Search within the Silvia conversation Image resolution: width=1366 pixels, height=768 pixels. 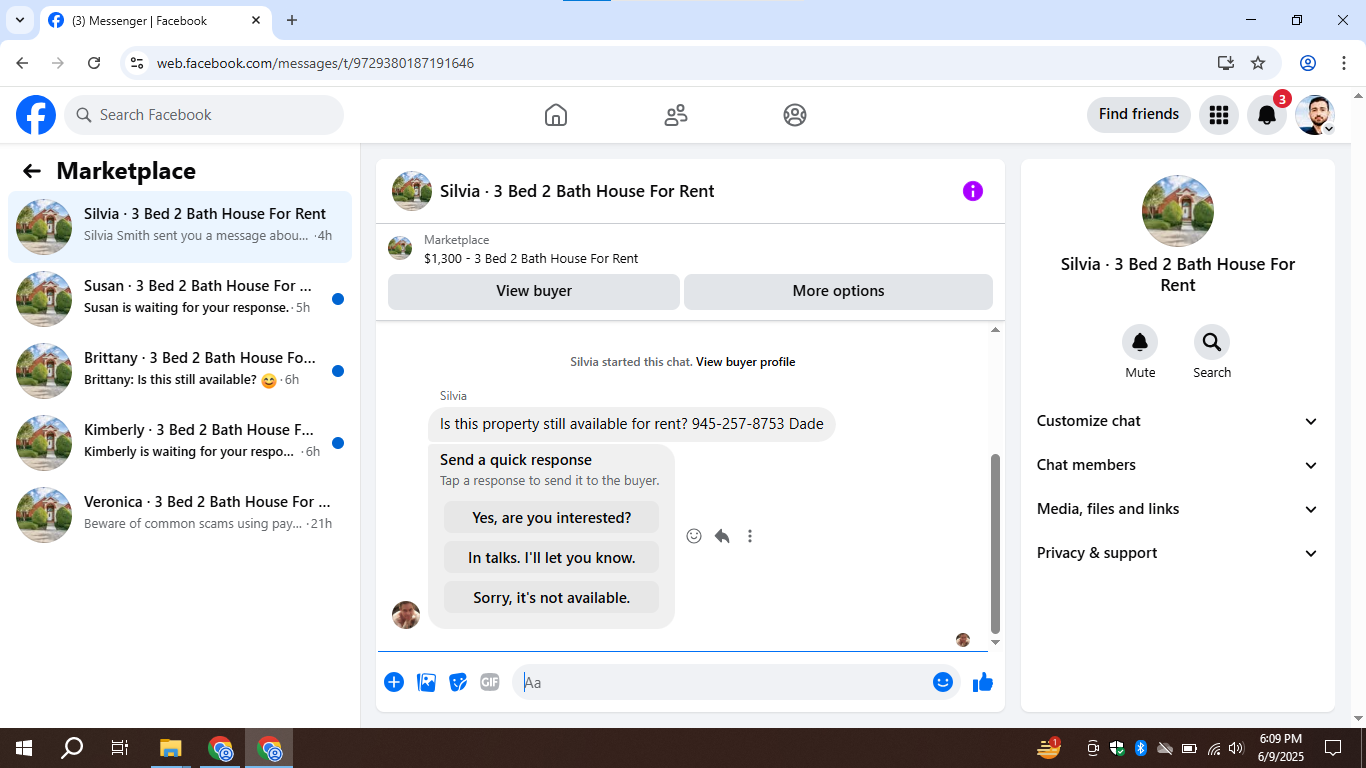(x=1212, y=343)
